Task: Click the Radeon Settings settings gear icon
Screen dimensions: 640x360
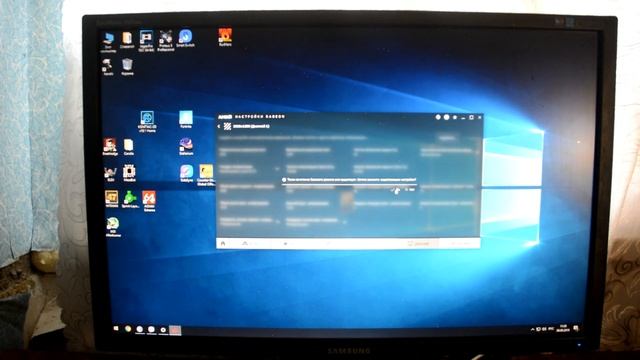Action: 455,117
